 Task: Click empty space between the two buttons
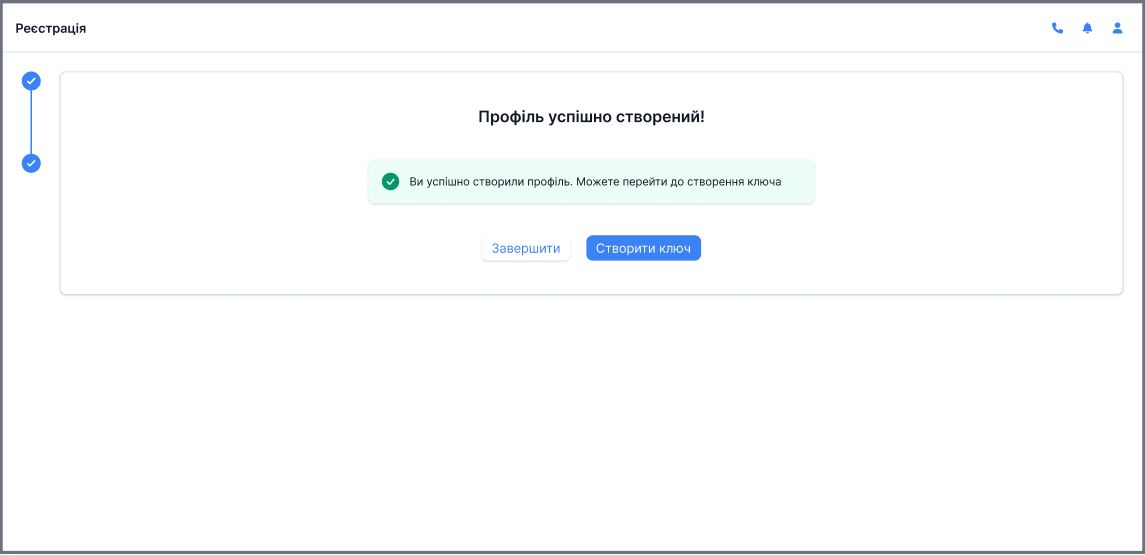(x=578, y=248)
